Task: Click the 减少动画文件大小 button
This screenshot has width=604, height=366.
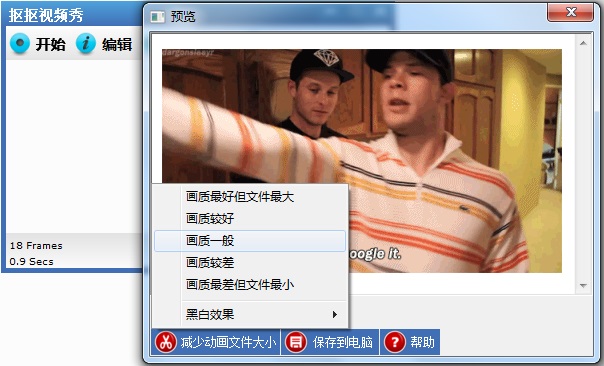Action: pos(216,342)
